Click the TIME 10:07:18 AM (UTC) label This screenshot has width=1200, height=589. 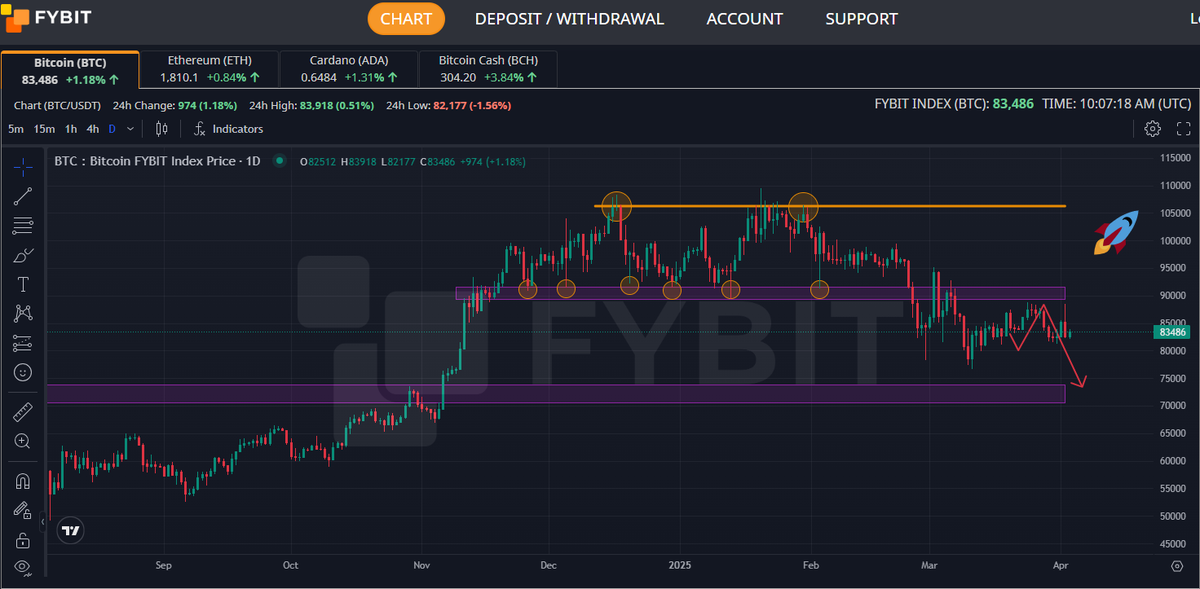point(1116,104)
